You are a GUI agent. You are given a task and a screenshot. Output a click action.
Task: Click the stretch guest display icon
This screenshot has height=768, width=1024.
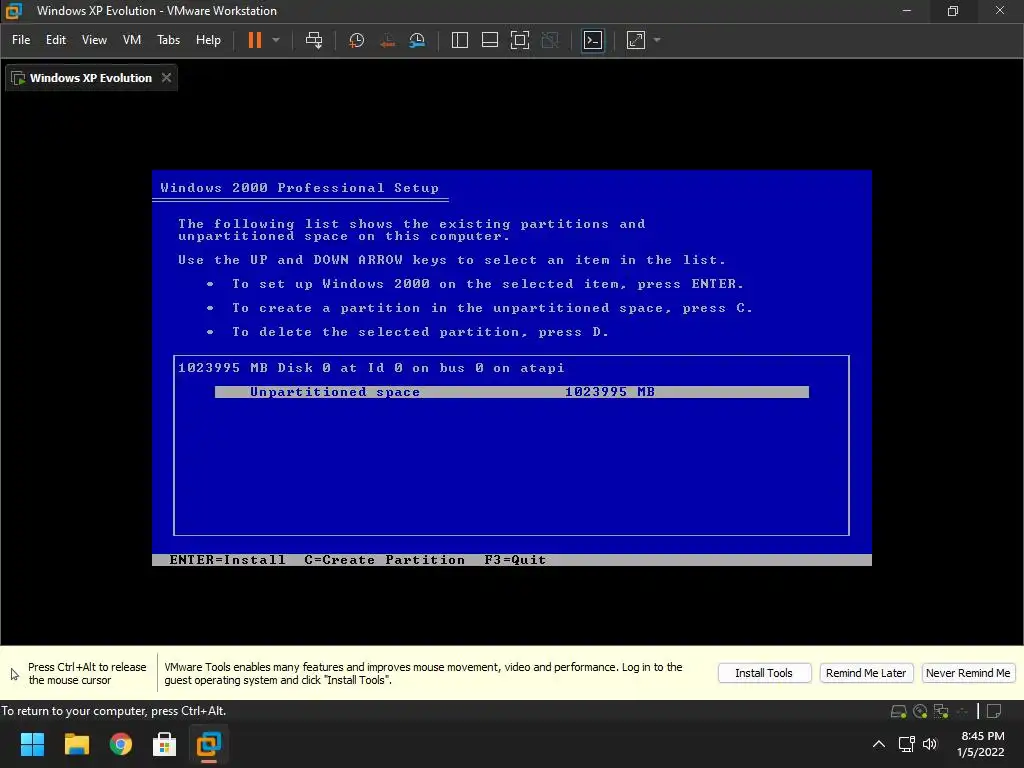[x=635, y=40]
